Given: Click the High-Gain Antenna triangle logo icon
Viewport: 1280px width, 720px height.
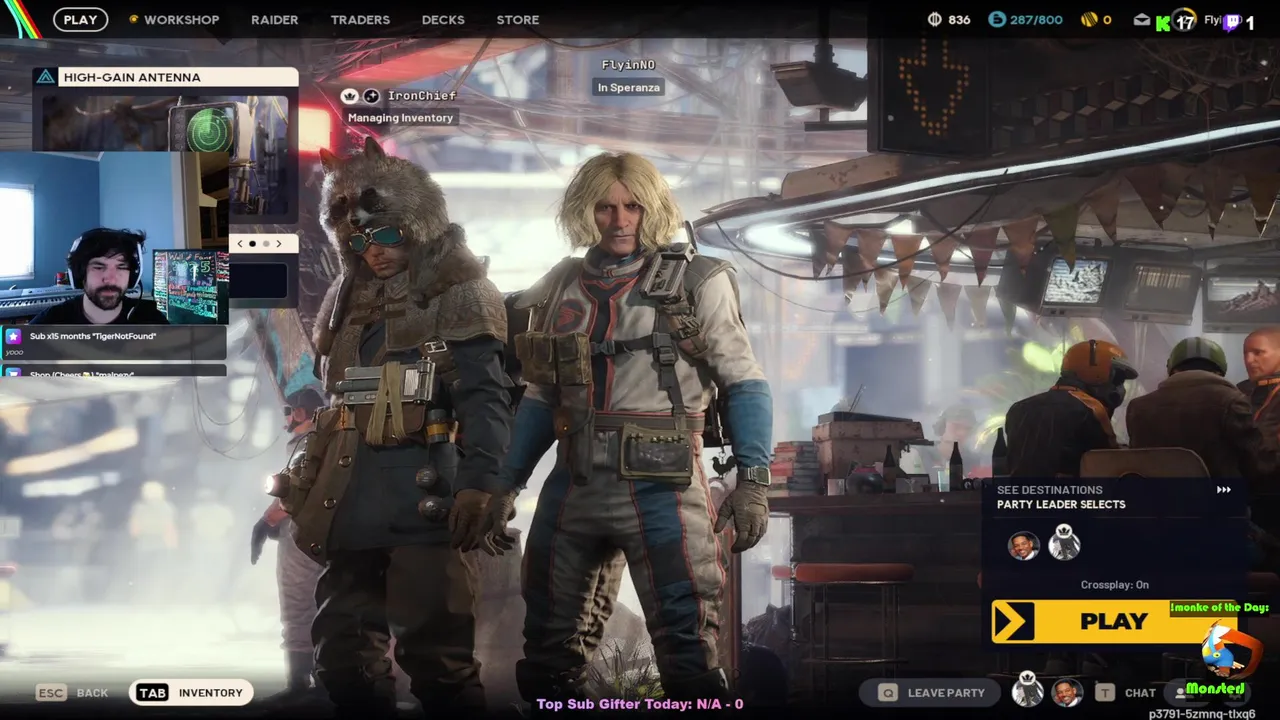Looking at the screenshot, I should click(x=45, y=77).
